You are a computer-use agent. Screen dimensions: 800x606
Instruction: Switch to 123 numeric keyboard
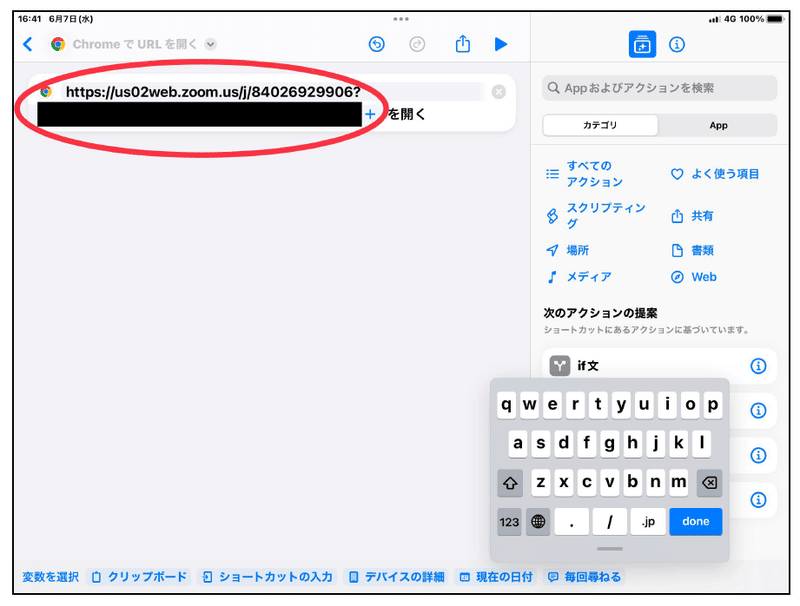tap(509, 521)
